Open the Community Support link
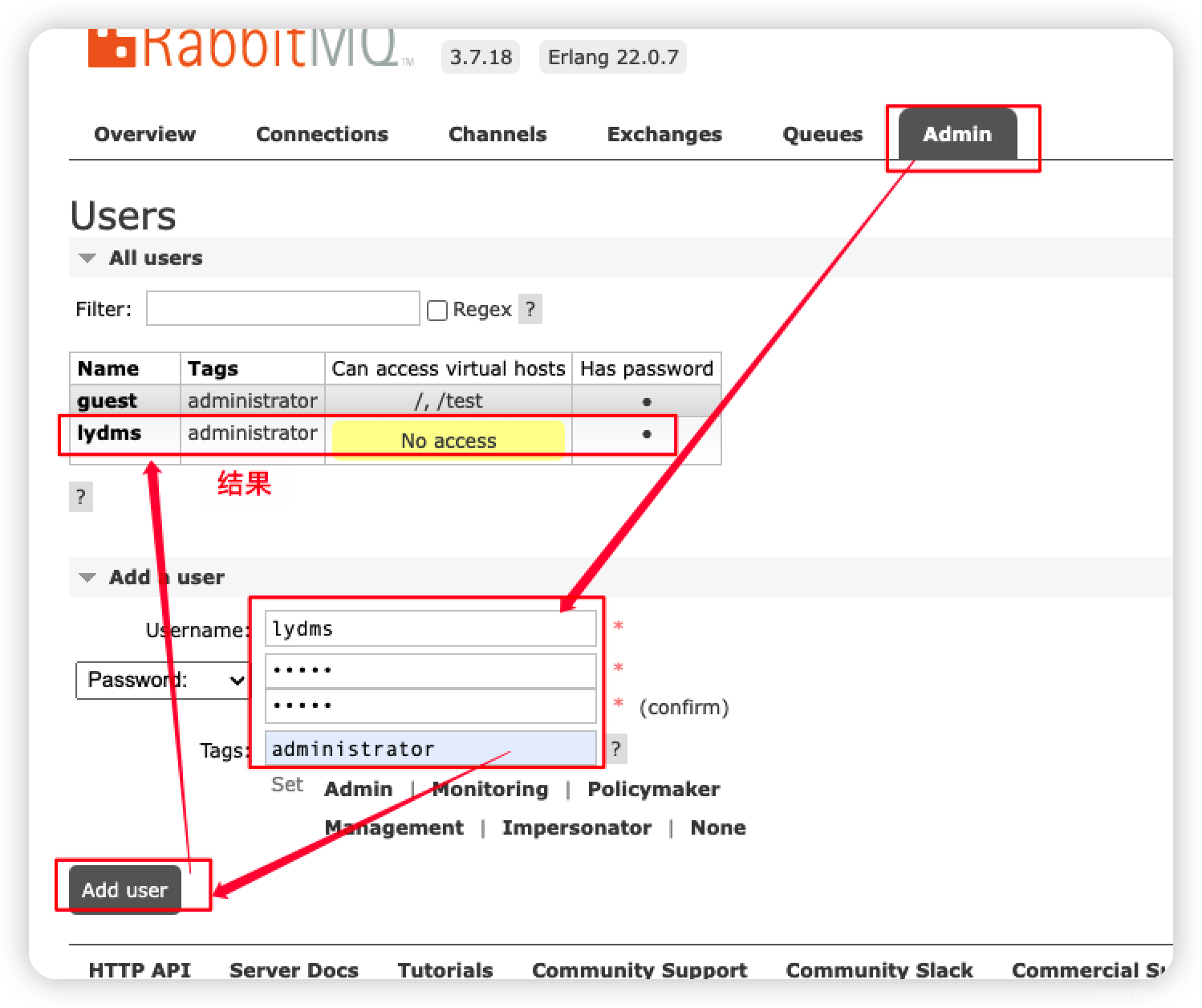 point(640,969)
